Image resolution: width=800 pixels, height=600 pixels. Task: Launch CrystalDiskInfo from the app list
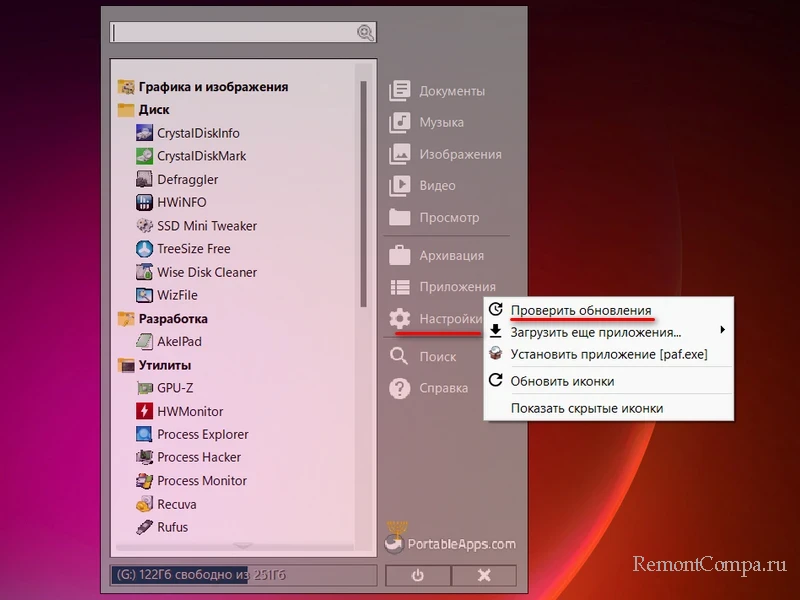tap(197, 133)
